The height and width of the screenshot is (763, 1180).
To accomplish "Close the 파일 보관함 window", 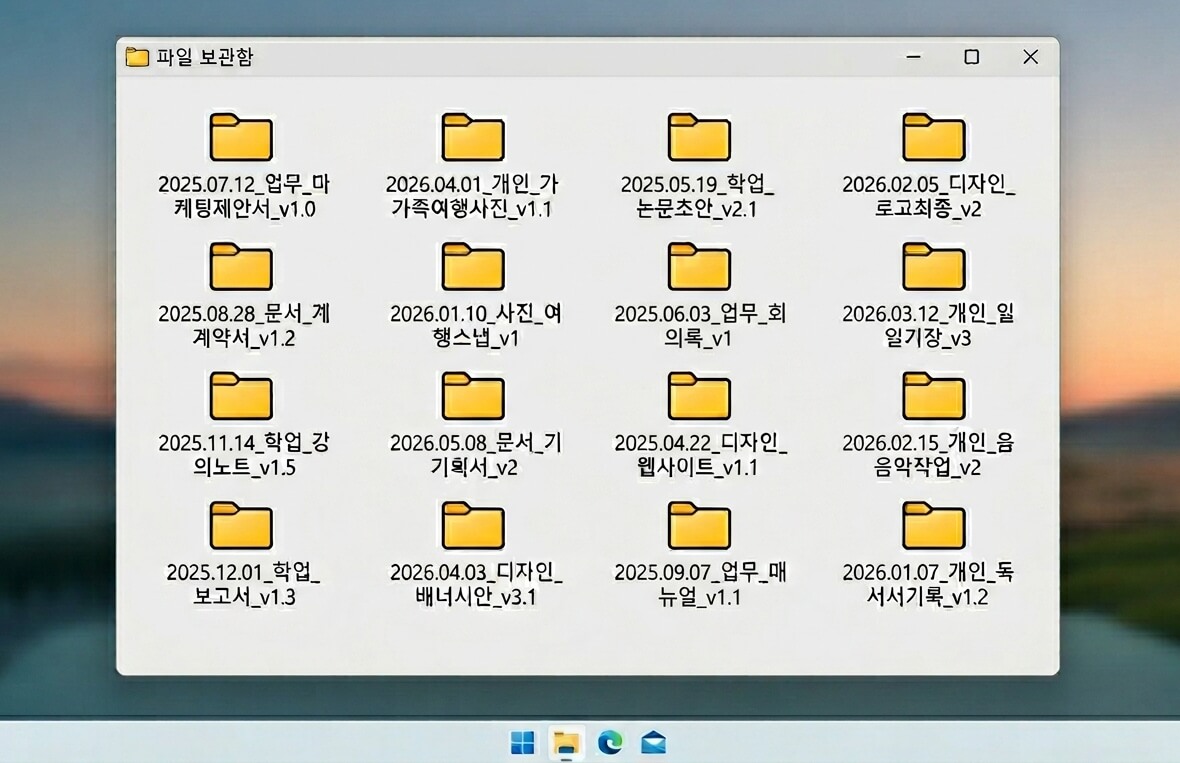I will tap(1030, 57).
